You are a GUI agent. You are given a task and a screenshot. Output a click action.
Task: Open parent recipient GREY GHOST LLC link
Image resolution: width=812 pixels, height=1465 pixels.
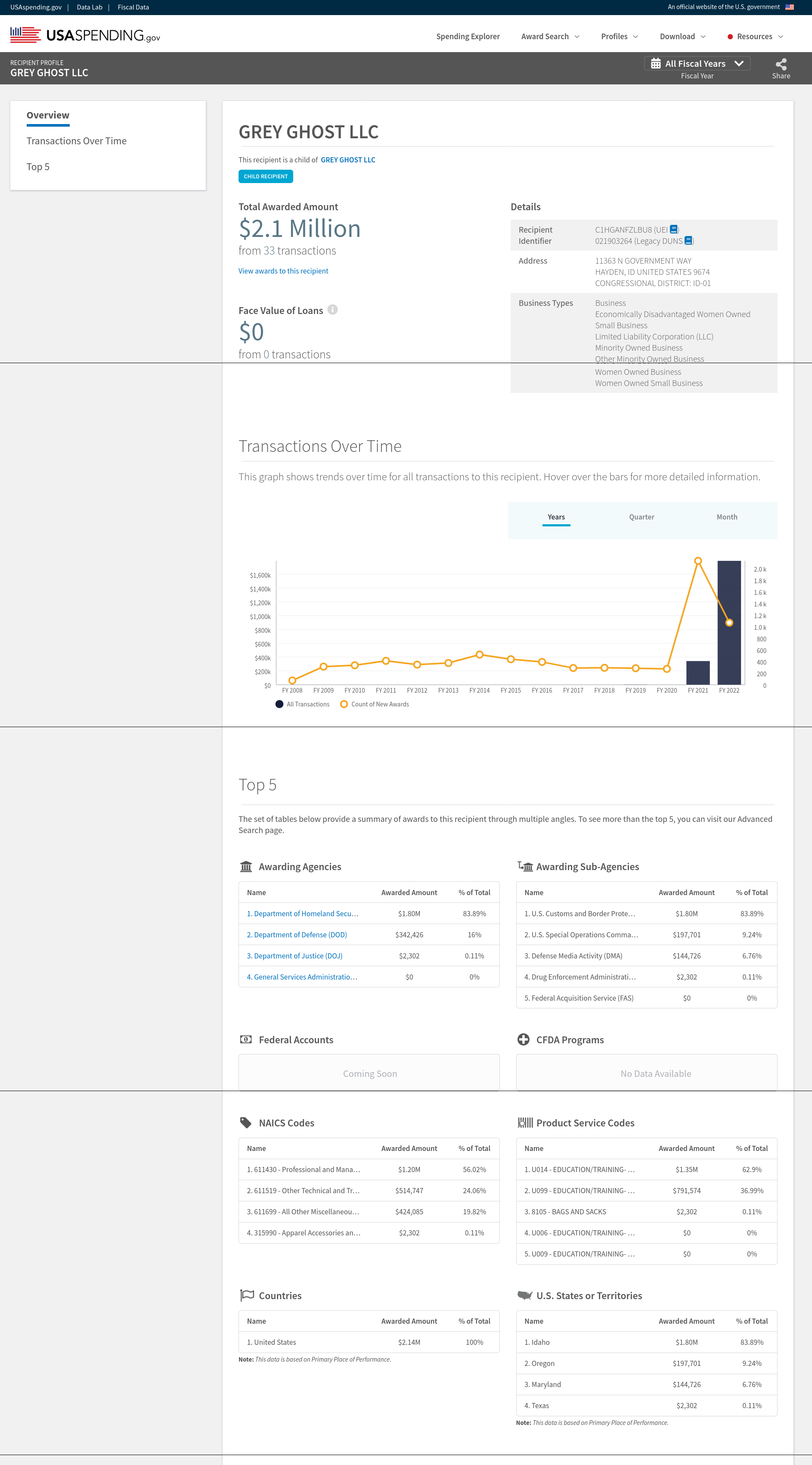click(348, 160)
